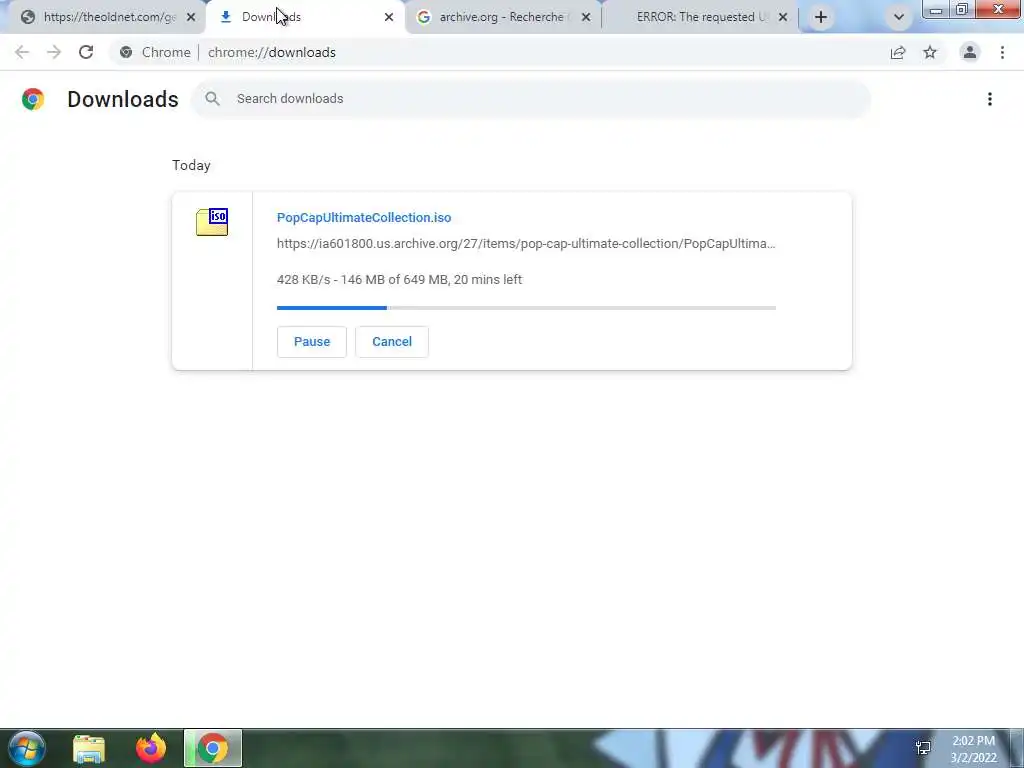Switch to archive.org Recherche tab
This screenshot has height=768, width=1024.
[x=503, y=17]
